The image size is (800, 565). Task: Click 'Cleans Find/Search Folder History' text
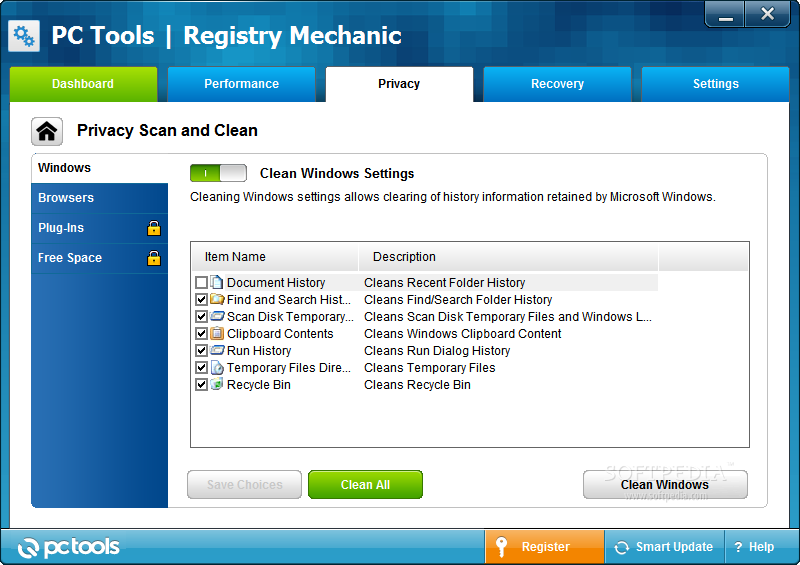tap(458, 300)
